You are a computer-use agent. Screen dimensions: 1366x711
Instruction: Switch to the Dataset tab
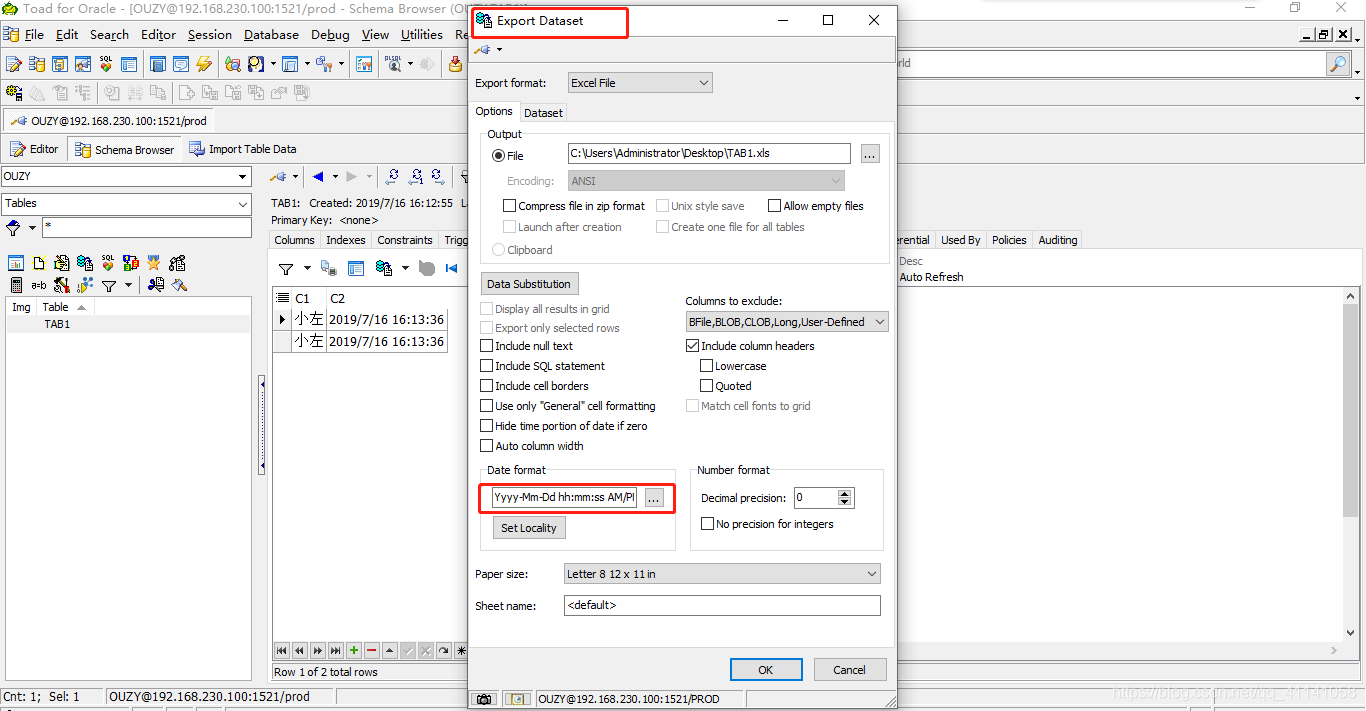tap(543, 113)
